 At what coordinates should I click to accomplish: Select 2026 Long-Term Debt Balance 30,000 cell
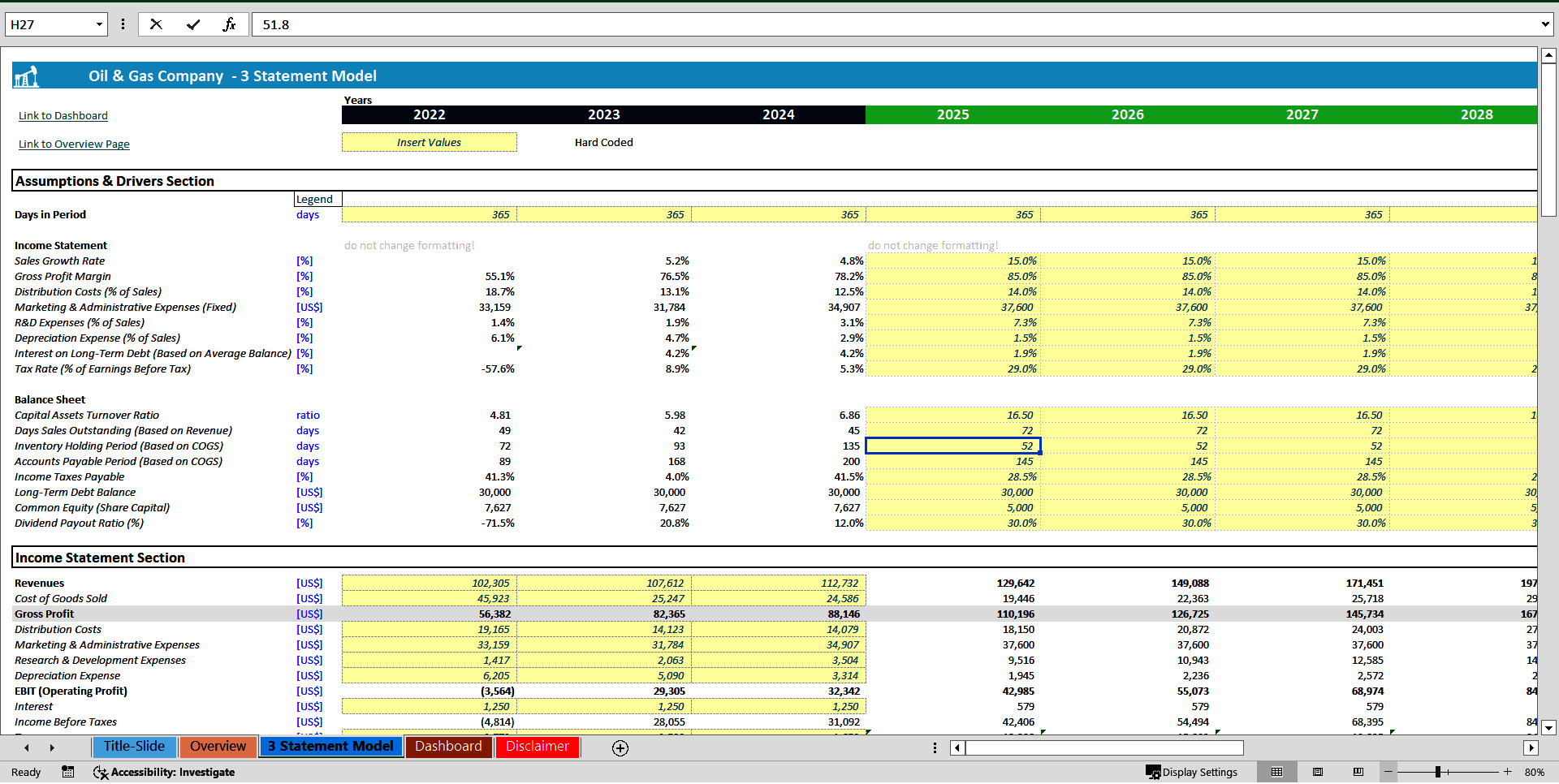(1128, 493)
